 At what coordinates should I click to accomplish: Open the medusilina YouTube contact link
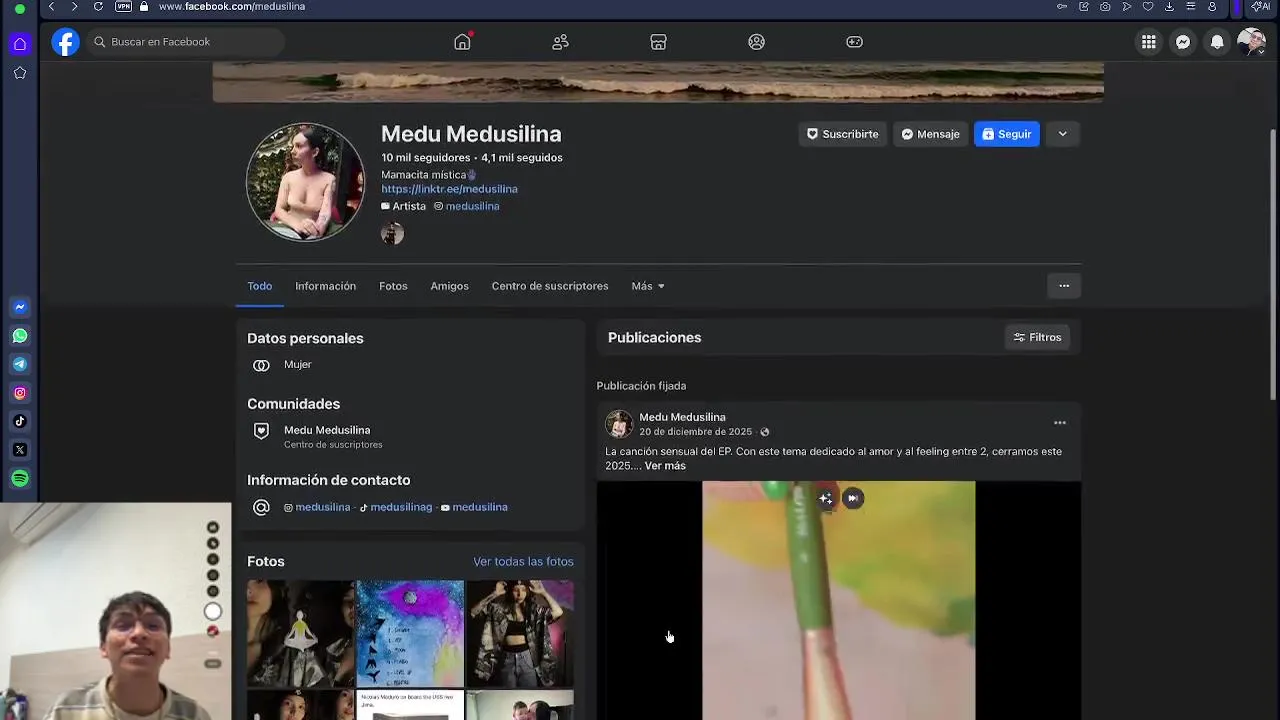480,507
